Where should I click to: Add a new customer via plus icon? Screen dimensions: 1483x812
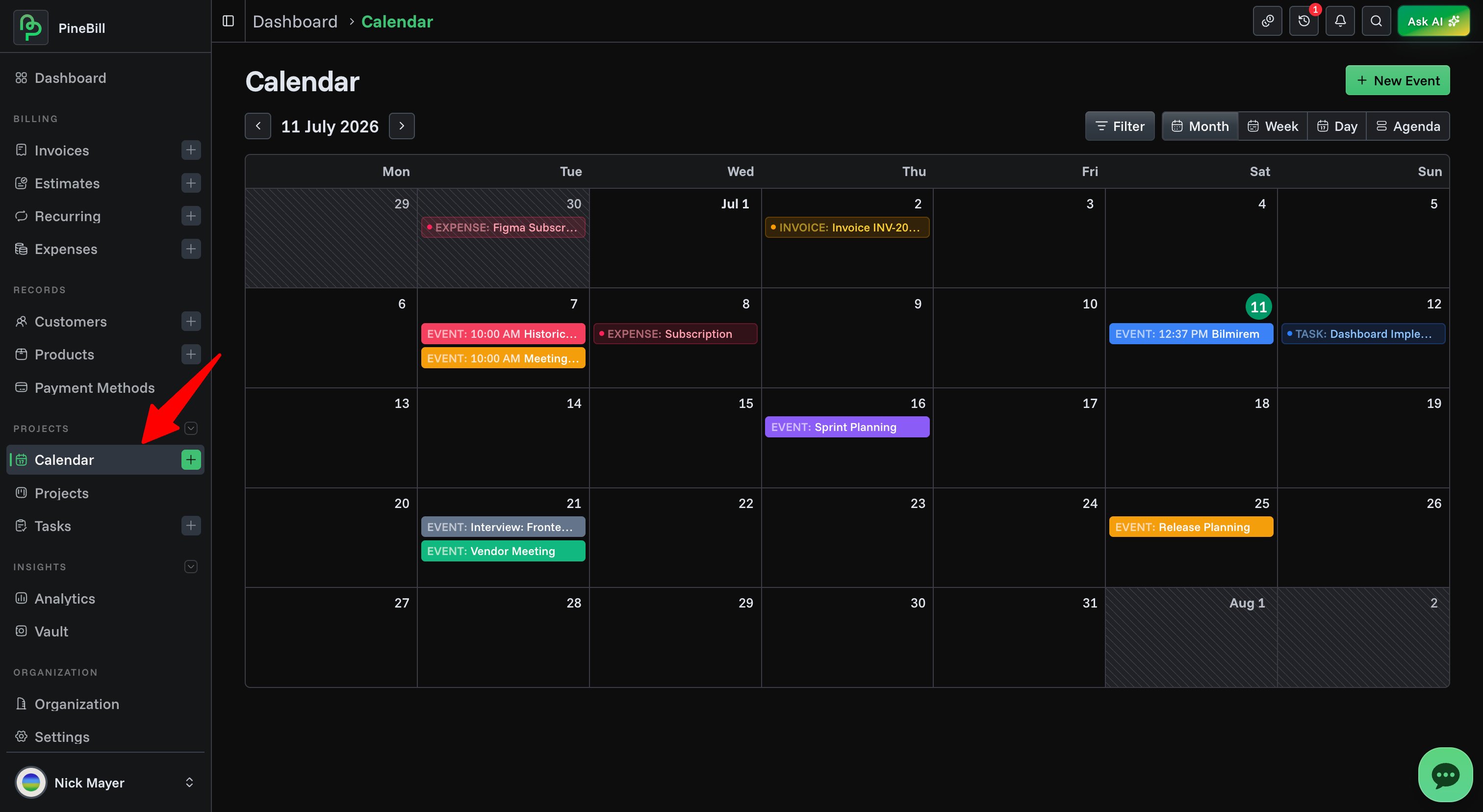click(191, 321)
